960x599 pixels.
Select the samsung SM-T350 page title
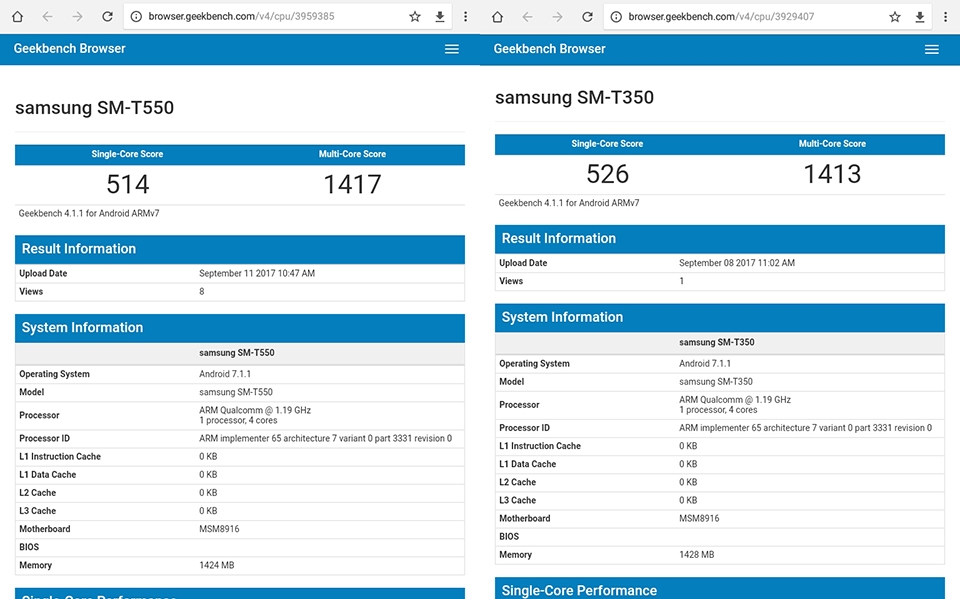[x=574, y=97]
